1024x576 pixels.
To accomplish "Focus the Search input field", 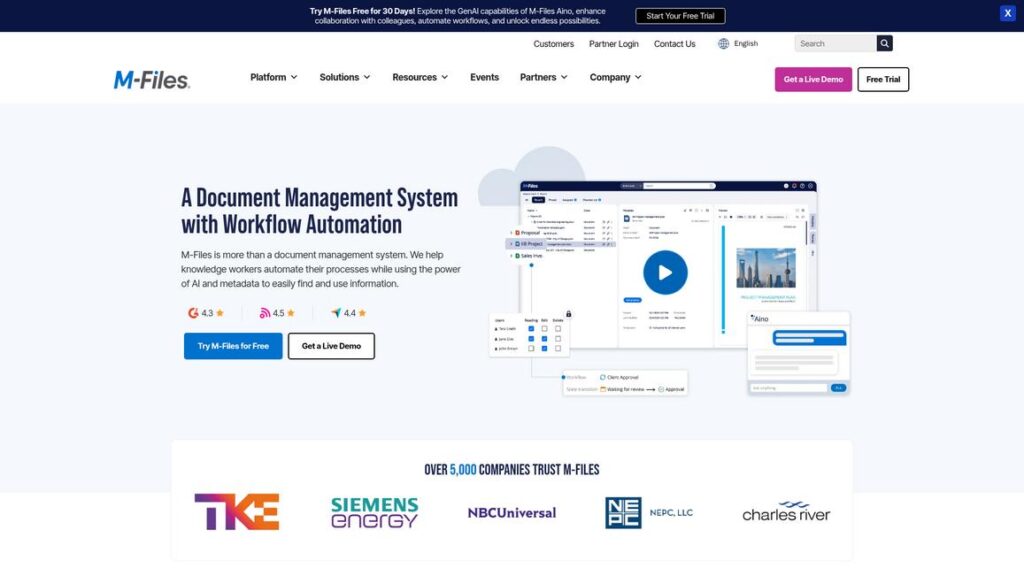I will point(835,43).
